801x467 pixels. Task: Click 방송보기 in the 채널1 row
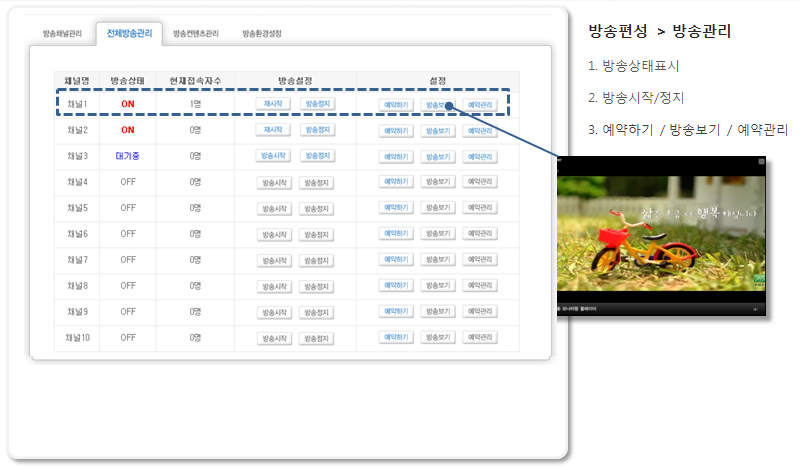[437, 104]
